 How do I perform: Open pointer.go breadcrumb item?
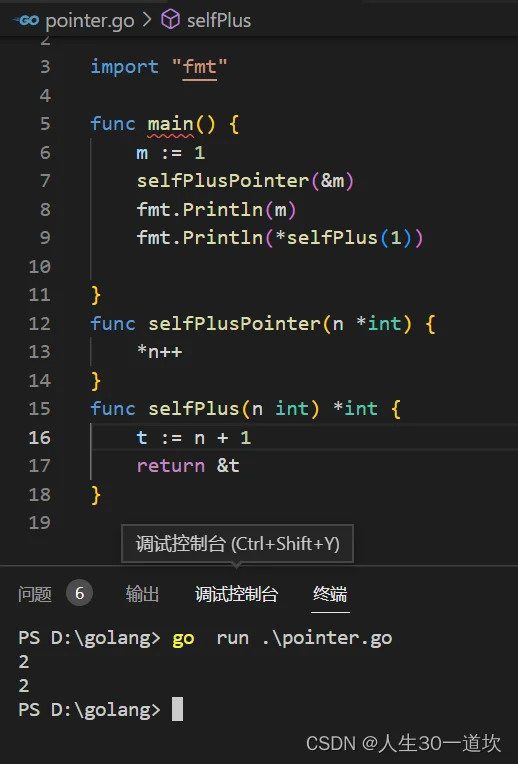pyautogui.click(x=90, y=20)
